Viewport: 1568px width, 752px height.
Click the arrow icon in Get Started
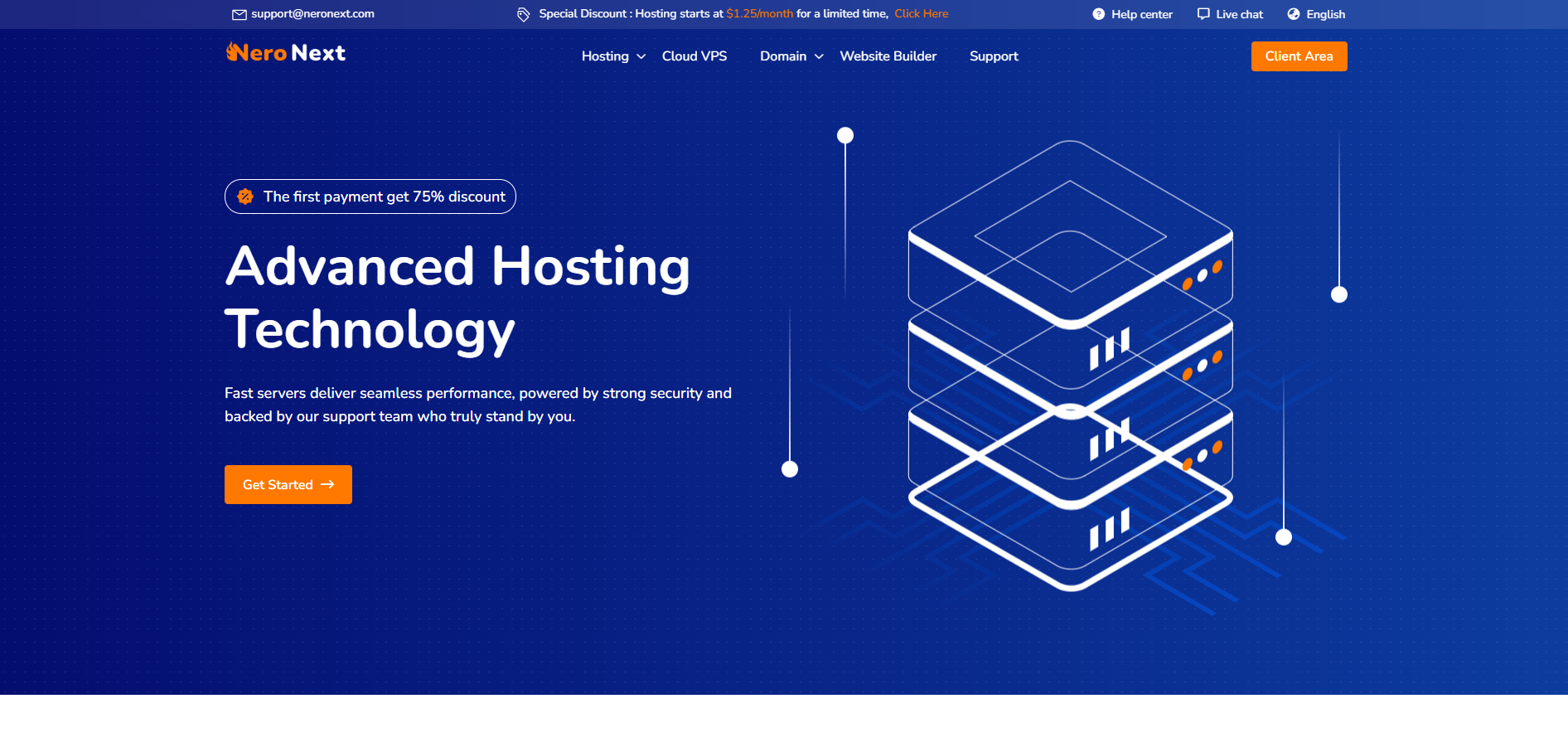[327, 485]
